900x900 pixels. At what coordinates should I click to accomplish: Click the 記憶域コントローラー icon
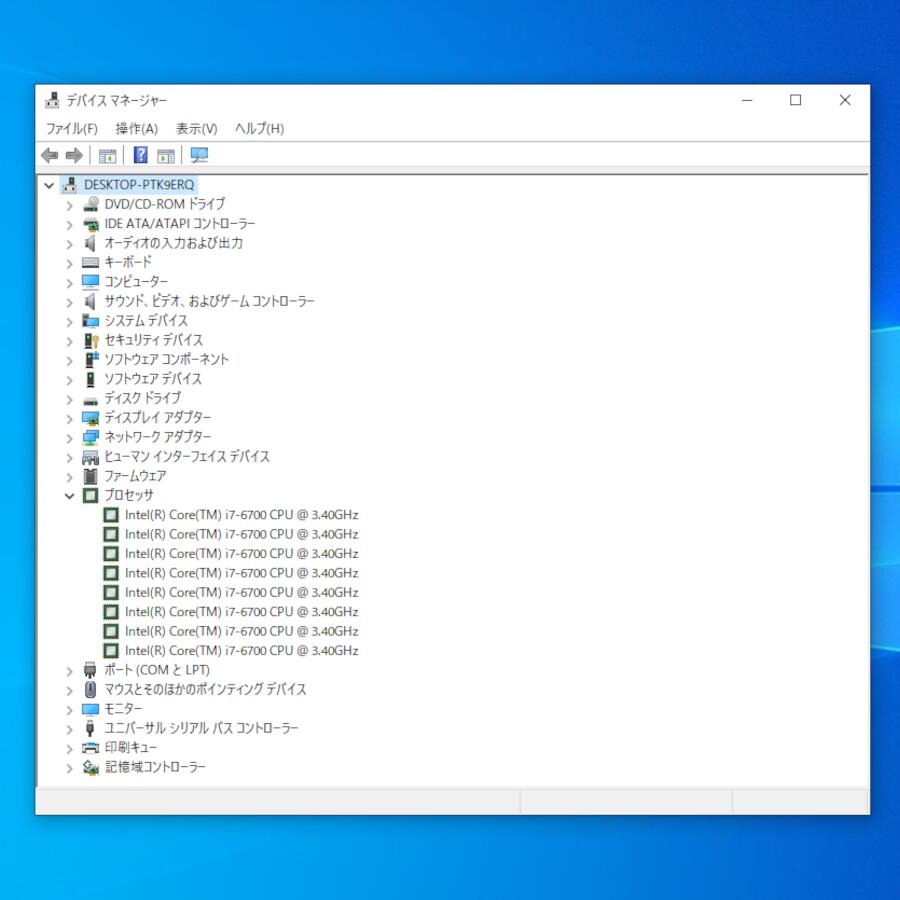pos(91,767)
